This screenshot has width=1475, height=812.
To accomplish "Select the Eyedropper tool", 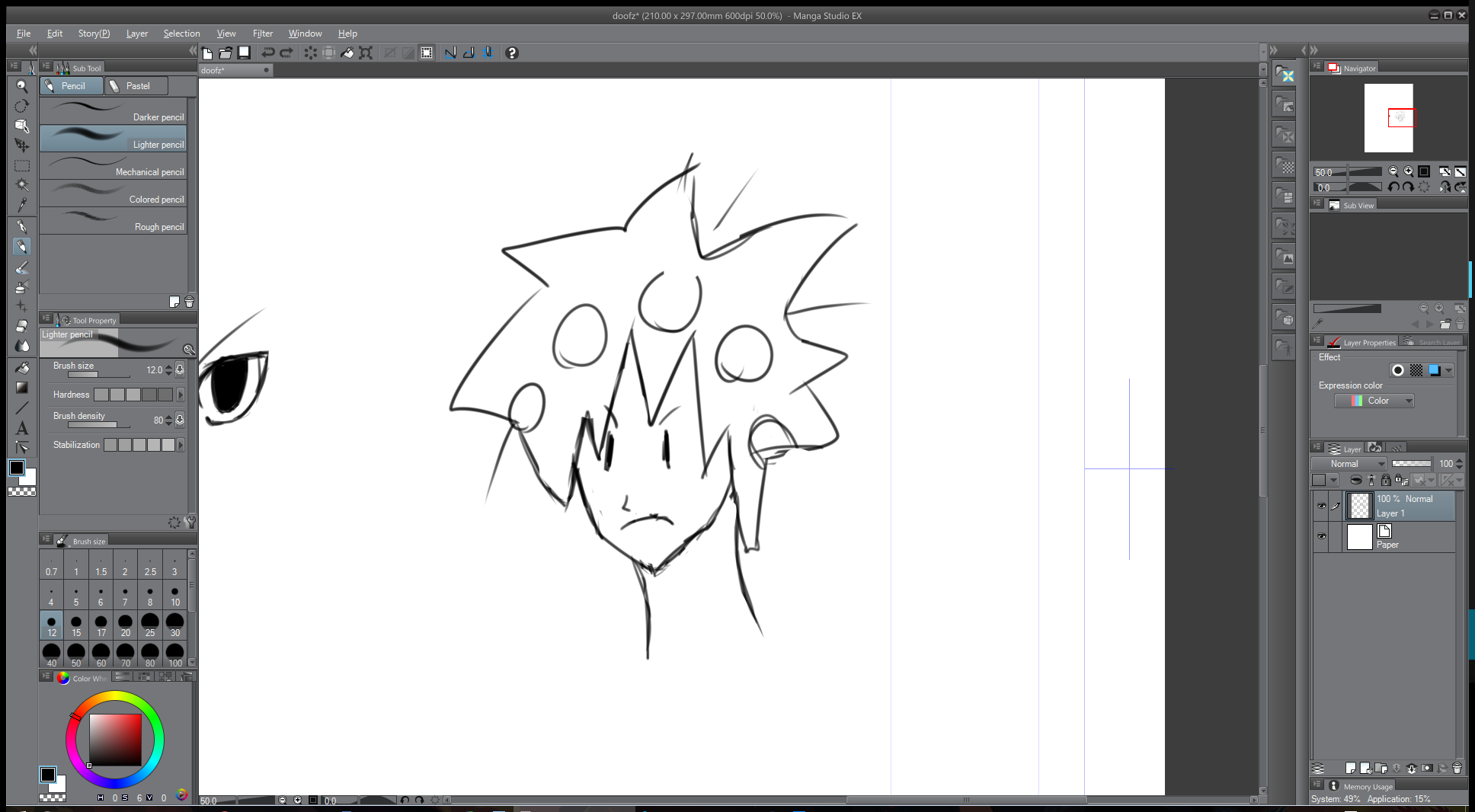I will [x=22, y=205].
